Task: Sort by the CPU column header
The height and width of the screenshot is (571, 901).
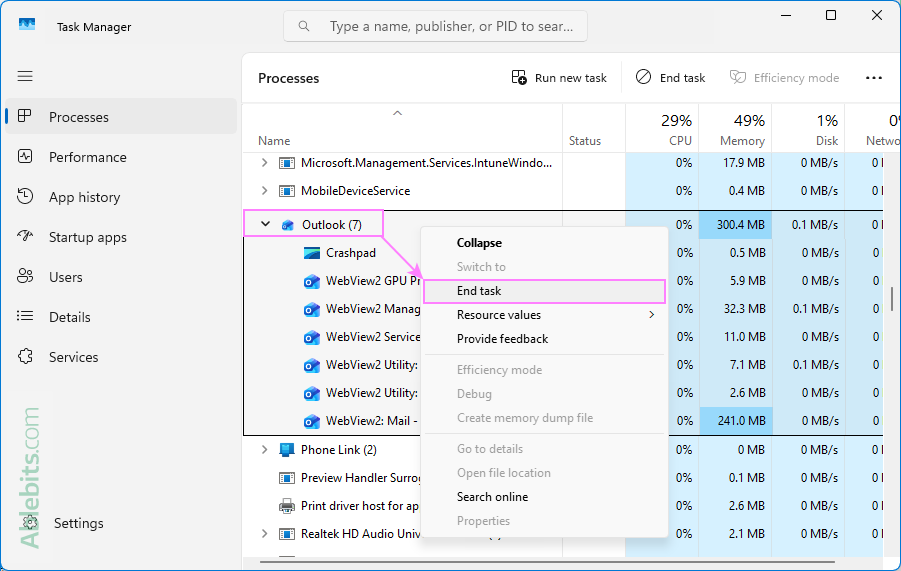Action: 662,129
